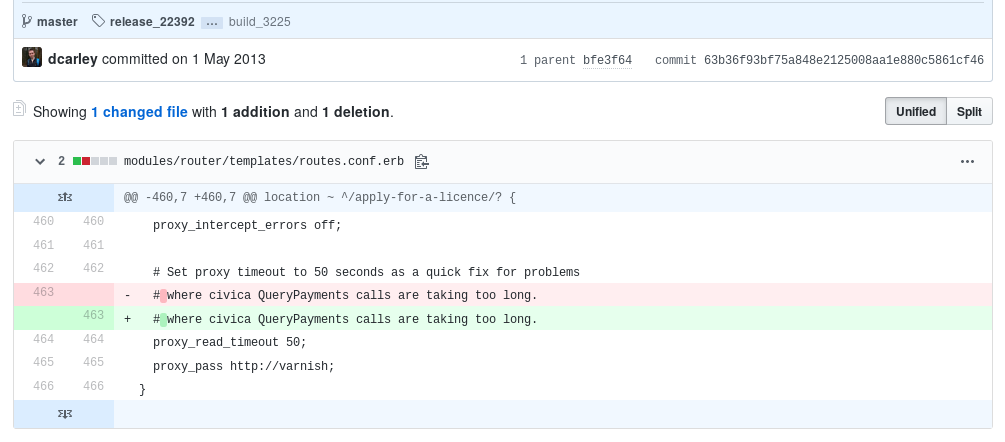The image size is (1005, 442).
Task: Click the proxy_intercept_errors off; line
Action: click(x=247, y=225)
